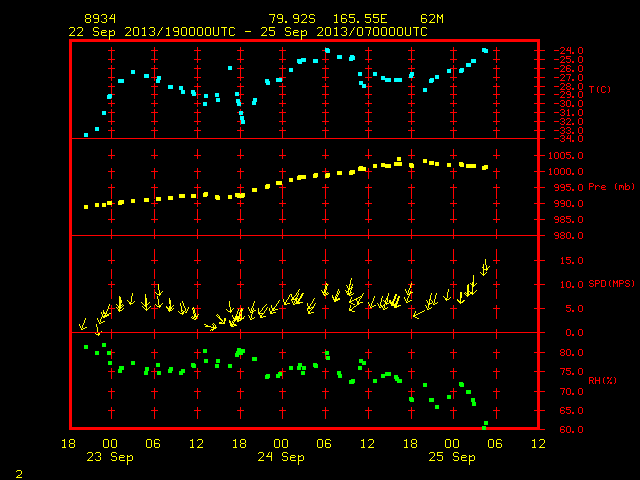Image resolution: width=640 pixels, height=480 pixels.
Task: Click the 62M elevation text
Action: 432,19
